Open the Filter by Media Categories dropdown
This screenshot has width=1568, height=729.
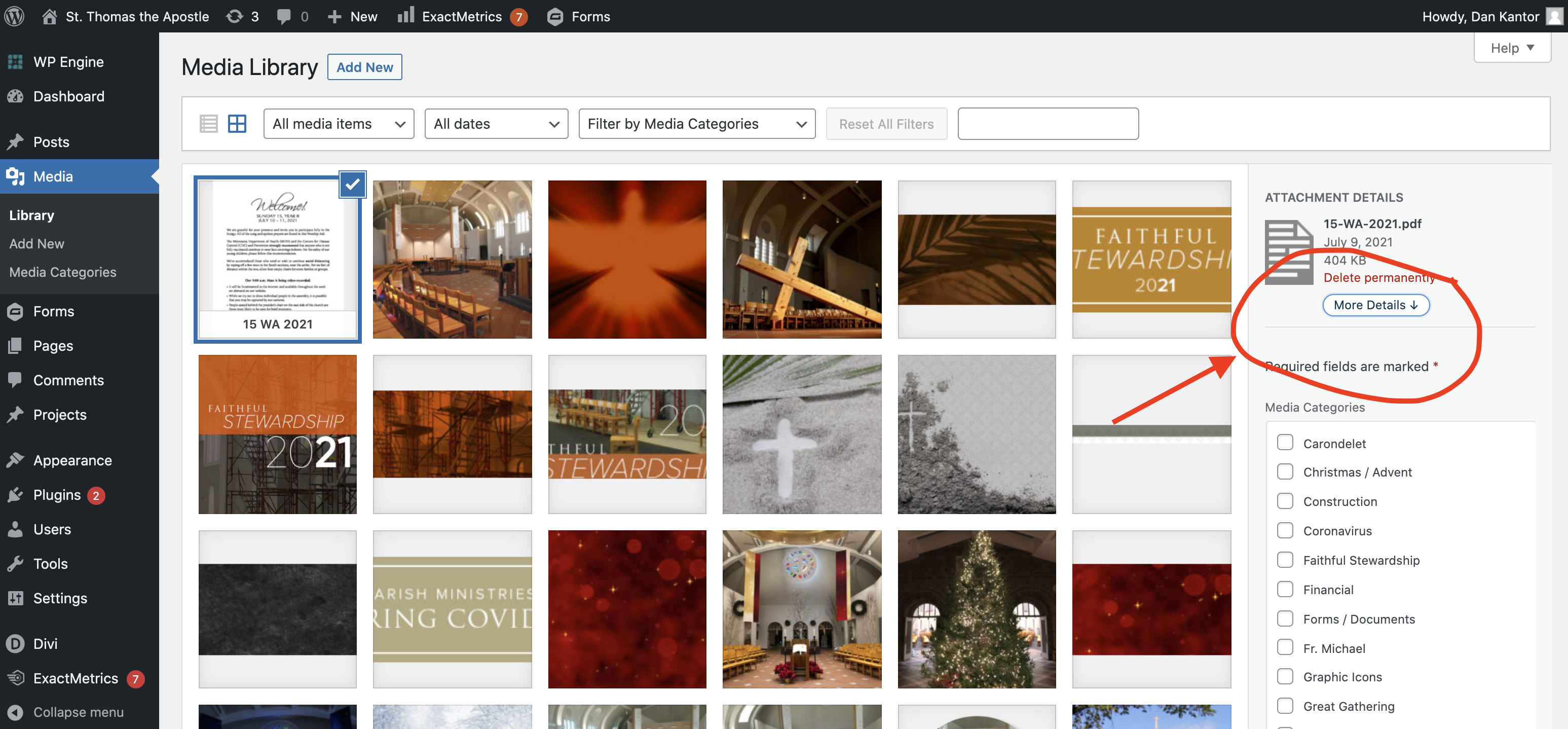click(x=697, y=124)
